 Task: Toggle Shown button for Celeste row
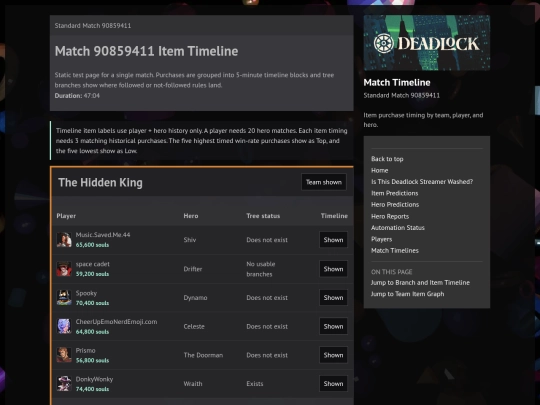coord(333,326)
